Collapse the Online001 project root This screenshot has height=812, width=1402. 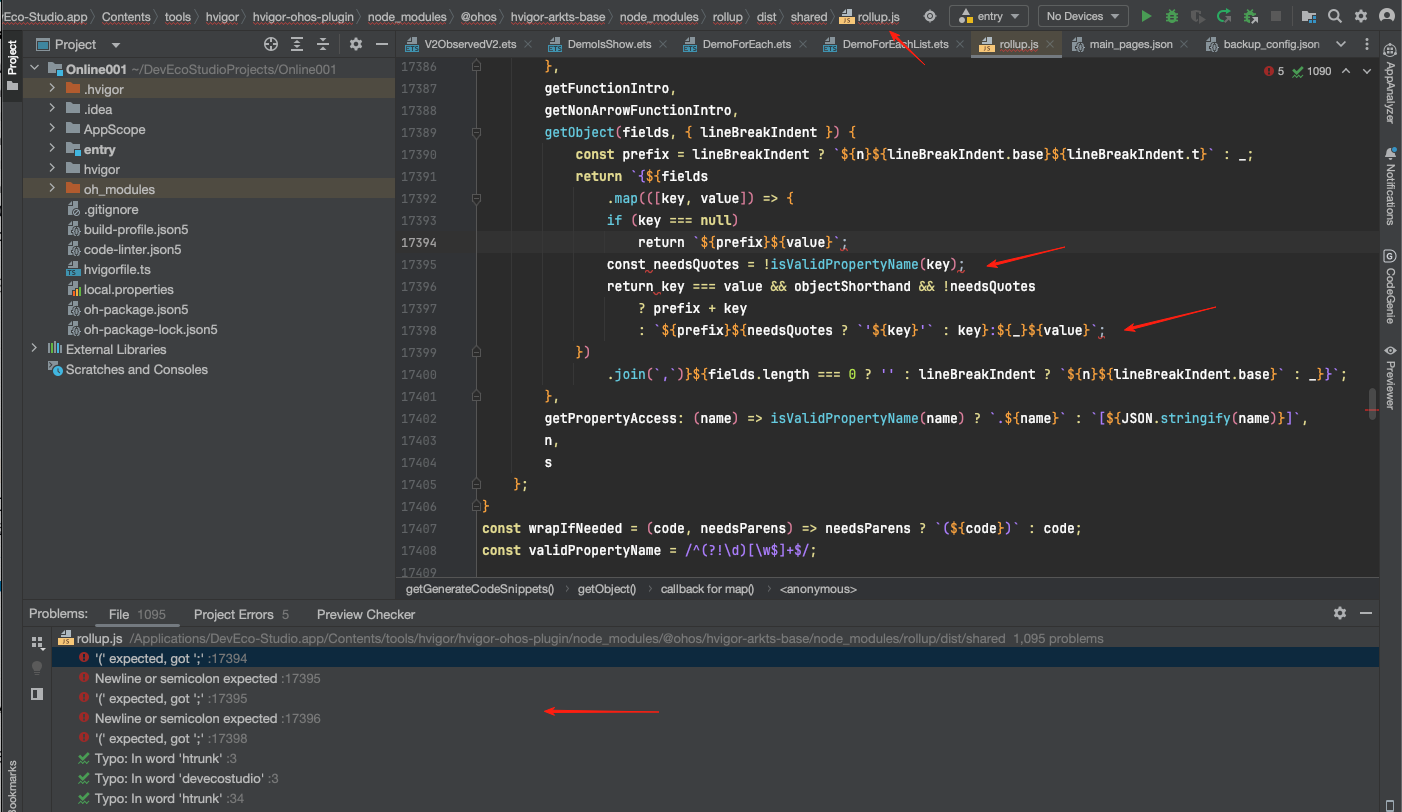click(34, 69)
